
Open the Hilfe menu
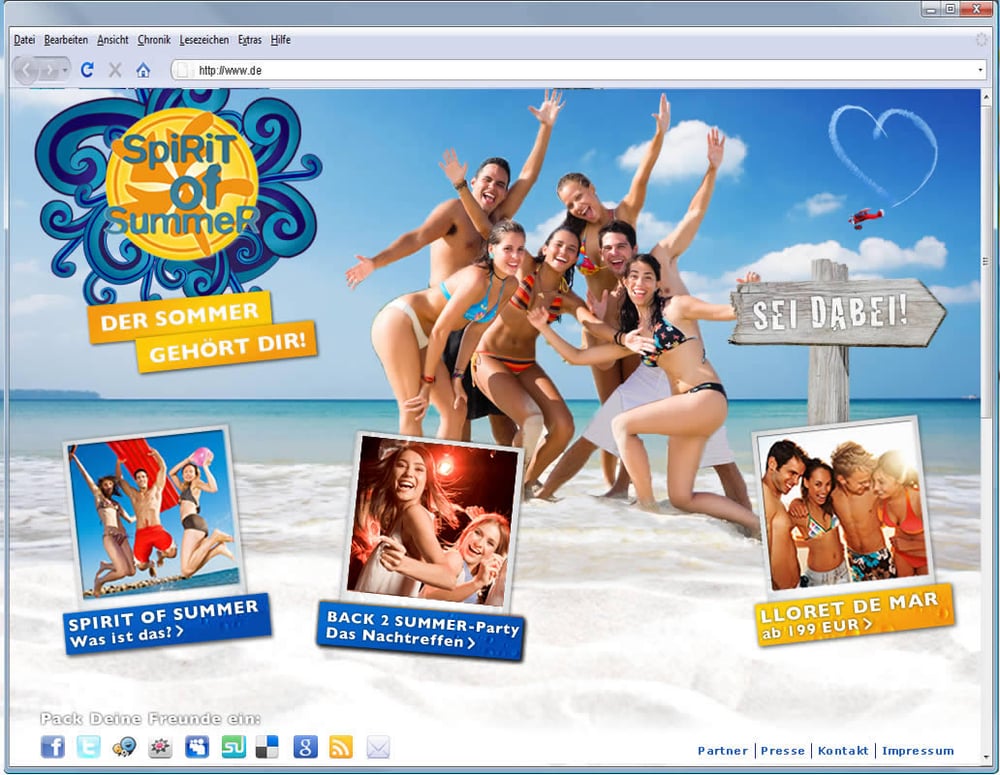281,40
